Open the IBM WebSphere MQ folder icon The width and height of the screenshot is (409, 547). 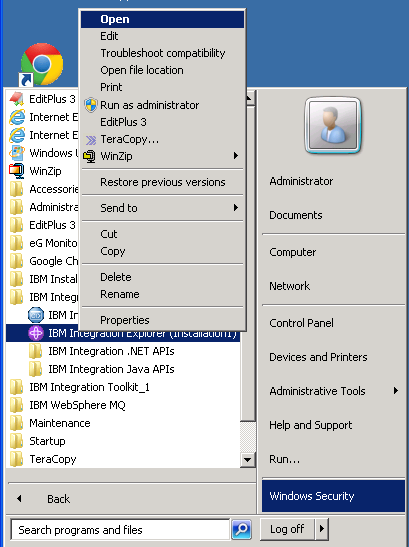(16, 405)
